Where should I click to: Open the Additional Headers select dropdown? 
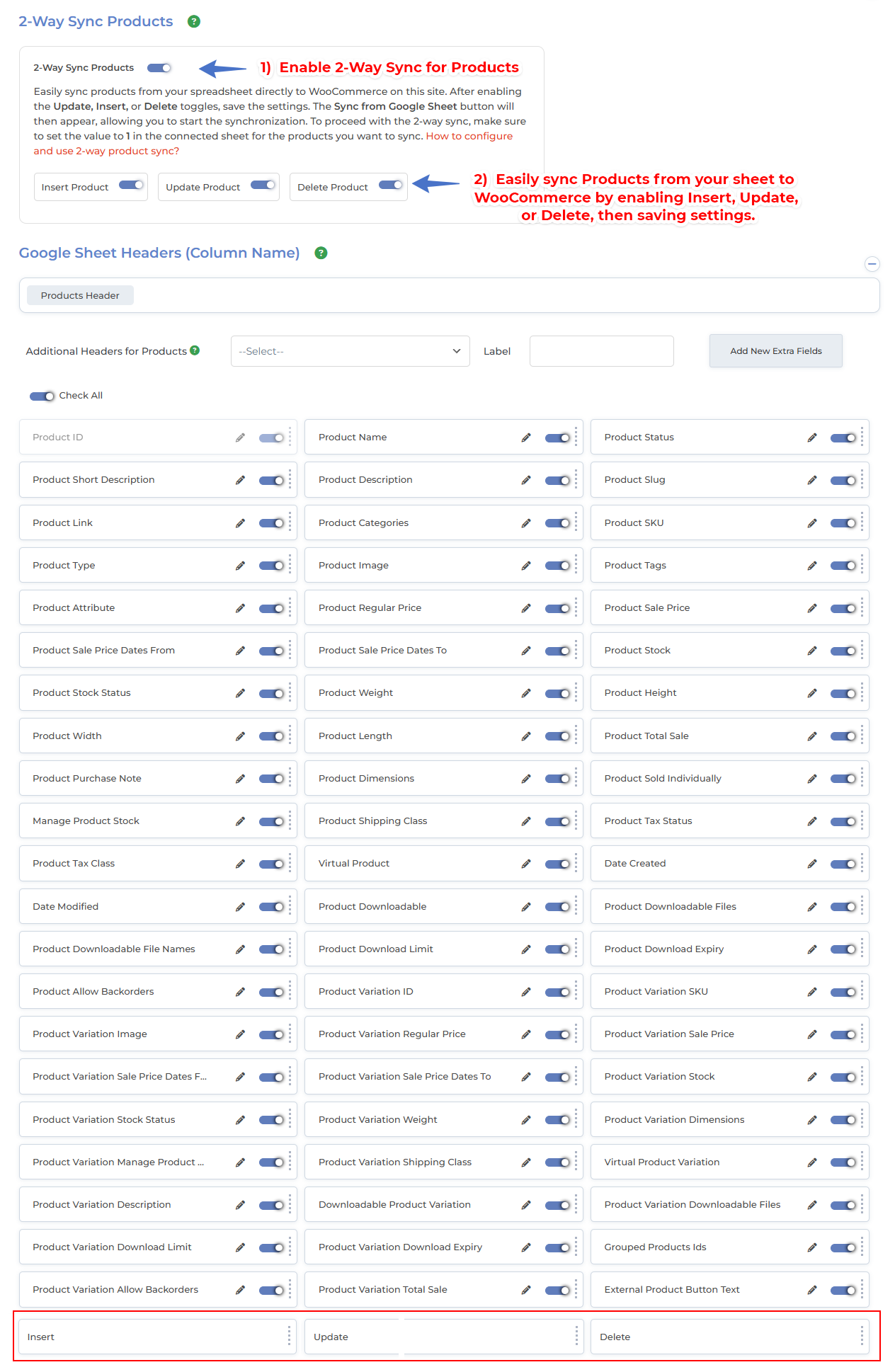(x=350, y=351)
